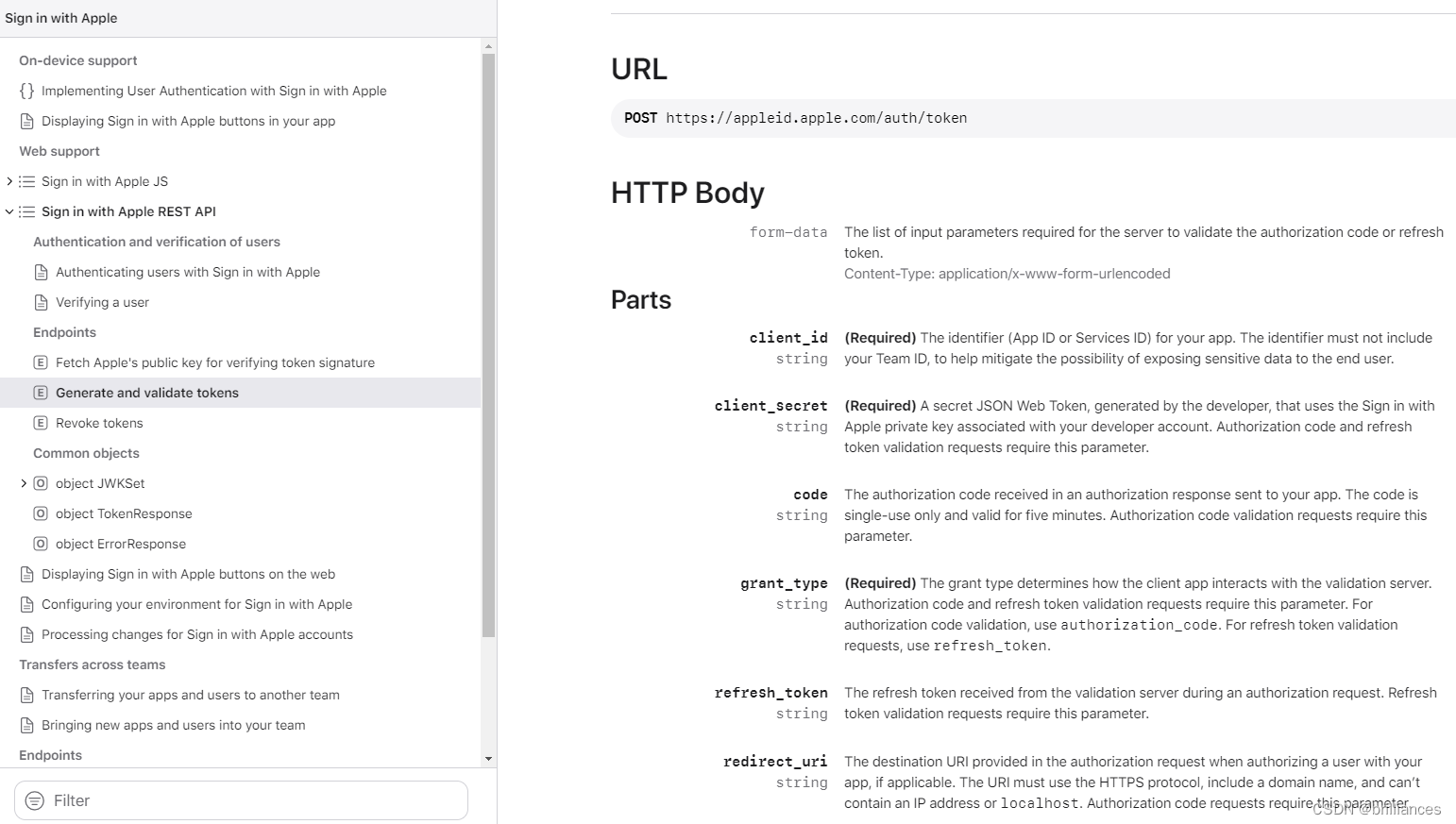Open Processing changes for Sign in with Apple accounts
Screen dimensions: 1456x824
(197, 634)
